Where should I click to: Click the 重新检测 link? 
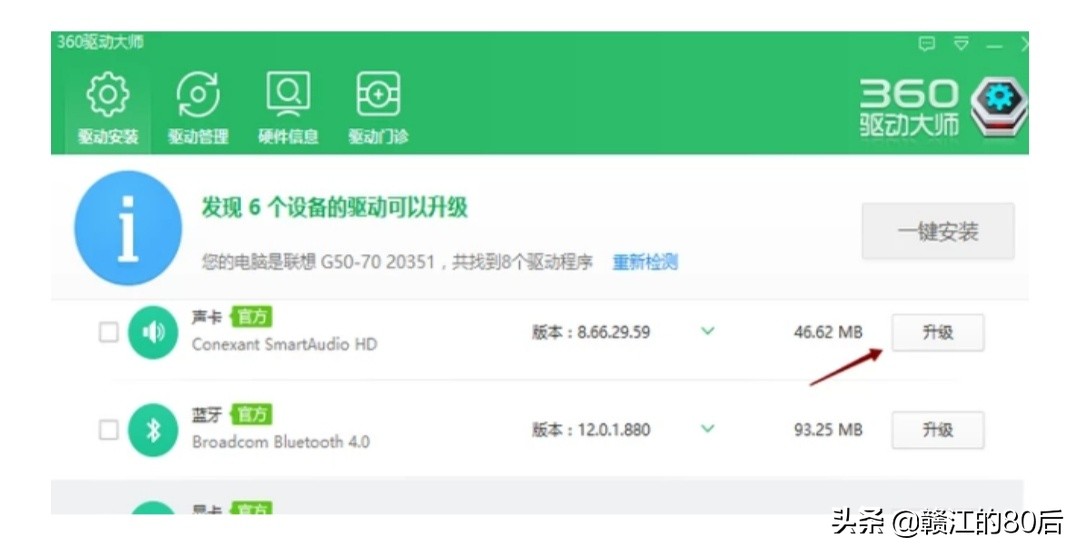point(645,262)
